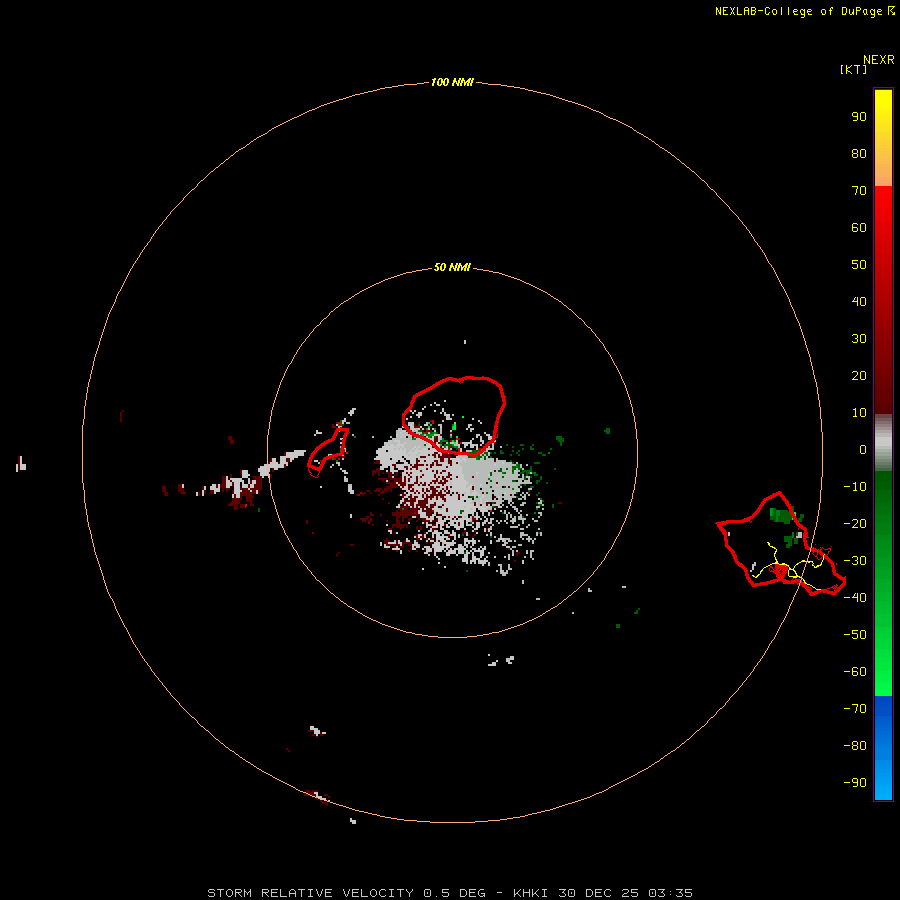Click the -70 value on velocity scale
This screenshot has height=900, width=900.
pos(855,708)
